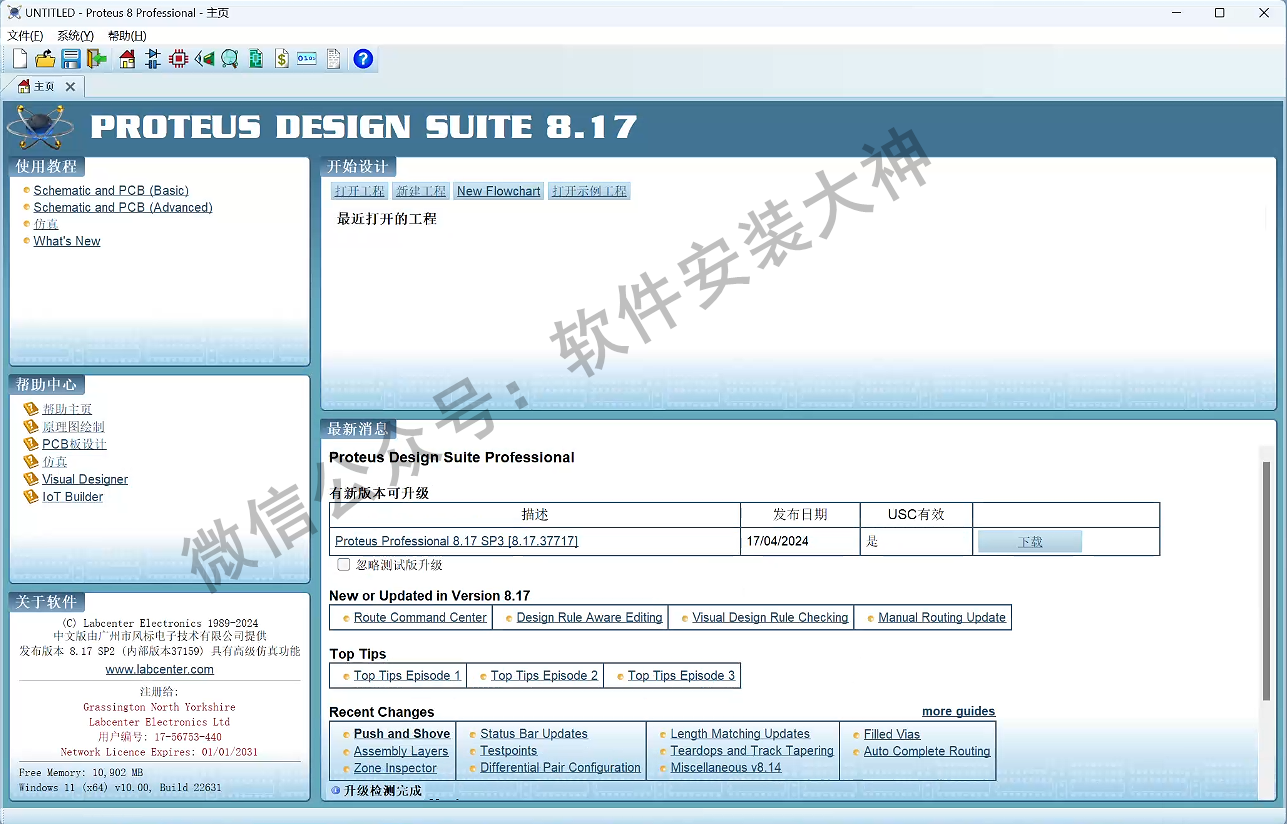Open the 原理图绘制 help link
Image resolution: width=1287 pixels, height=824 pixels.
coord(73,426)
